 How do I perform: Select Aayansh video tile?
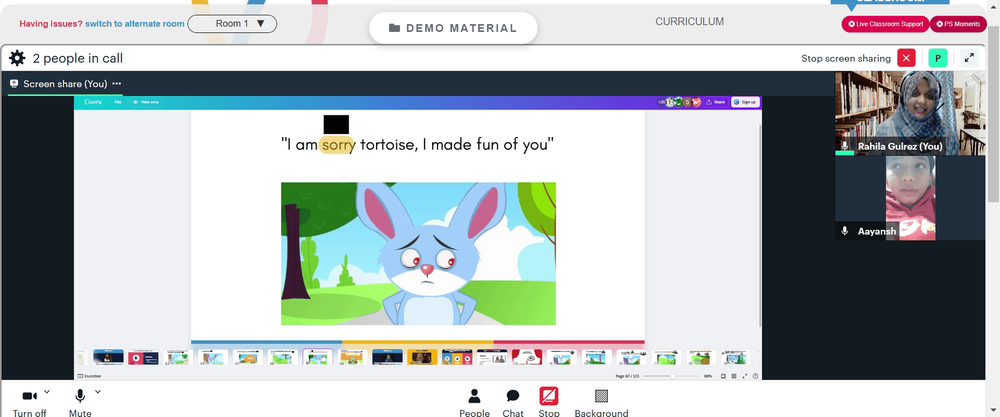click(910, 198)
